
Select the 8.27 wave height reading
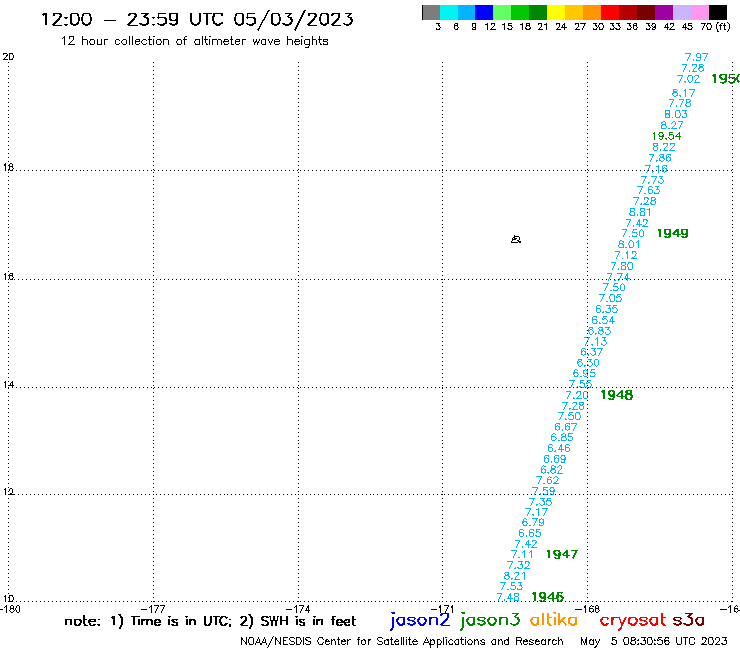point(672,125)
